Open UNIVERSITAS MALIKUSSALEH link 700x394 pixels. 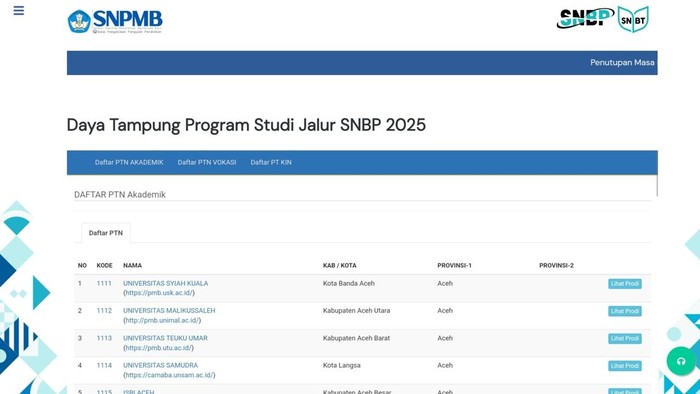(169, 311)
